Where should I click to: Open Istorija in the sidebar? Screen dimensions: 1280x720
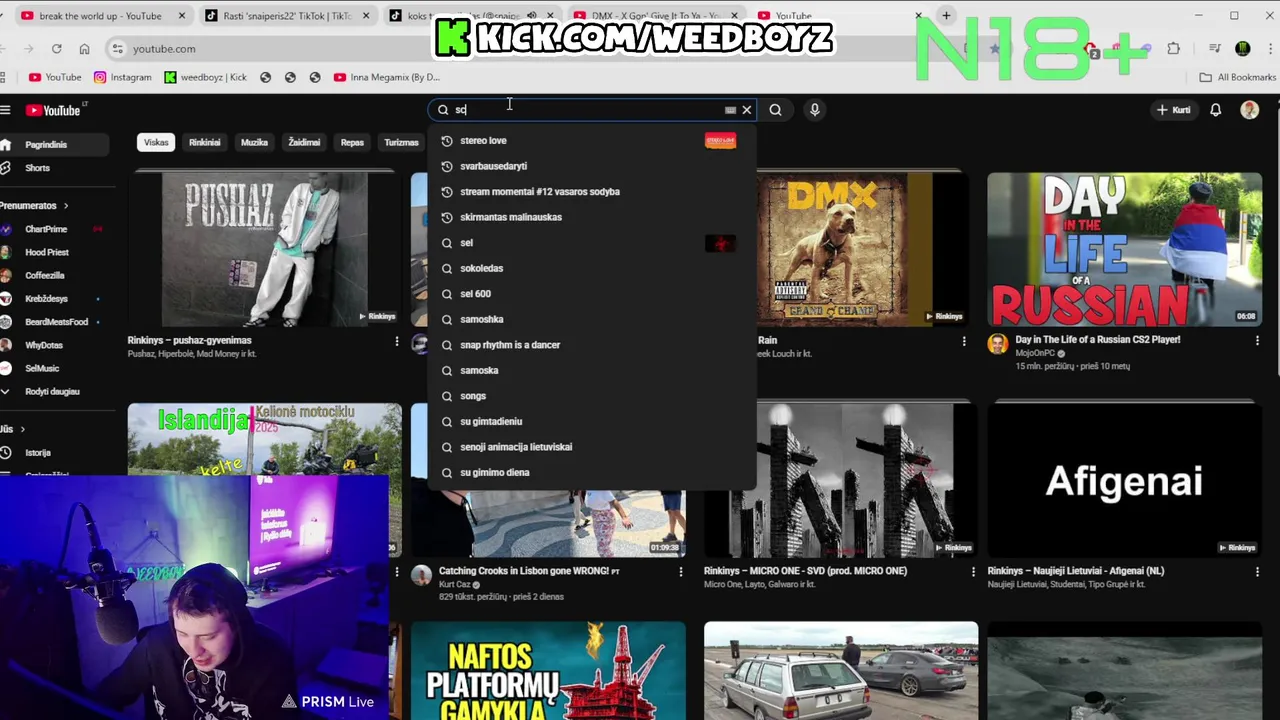pos(52,453)
